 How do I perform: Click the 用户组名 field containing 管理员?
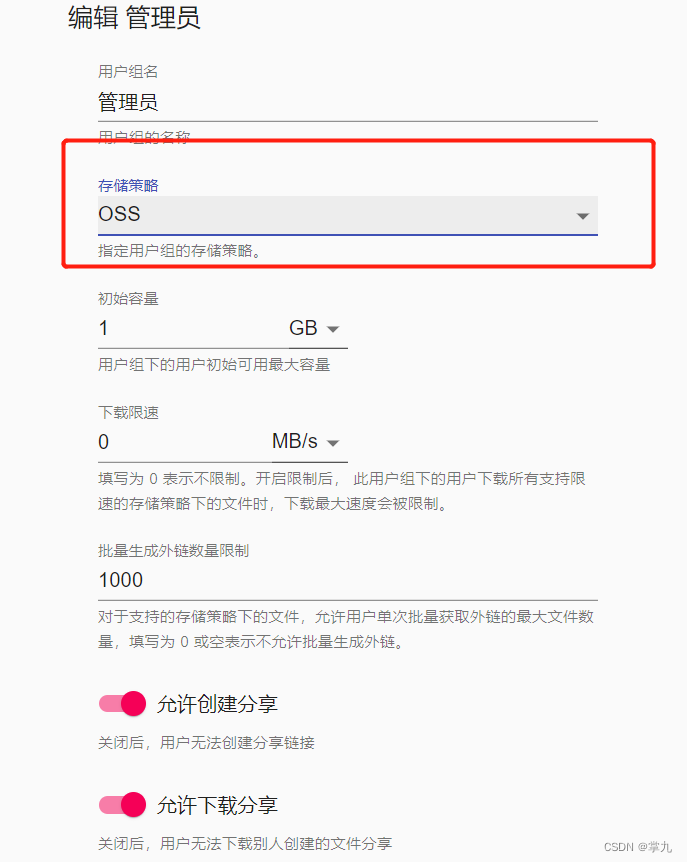click(x=347, y=102)
